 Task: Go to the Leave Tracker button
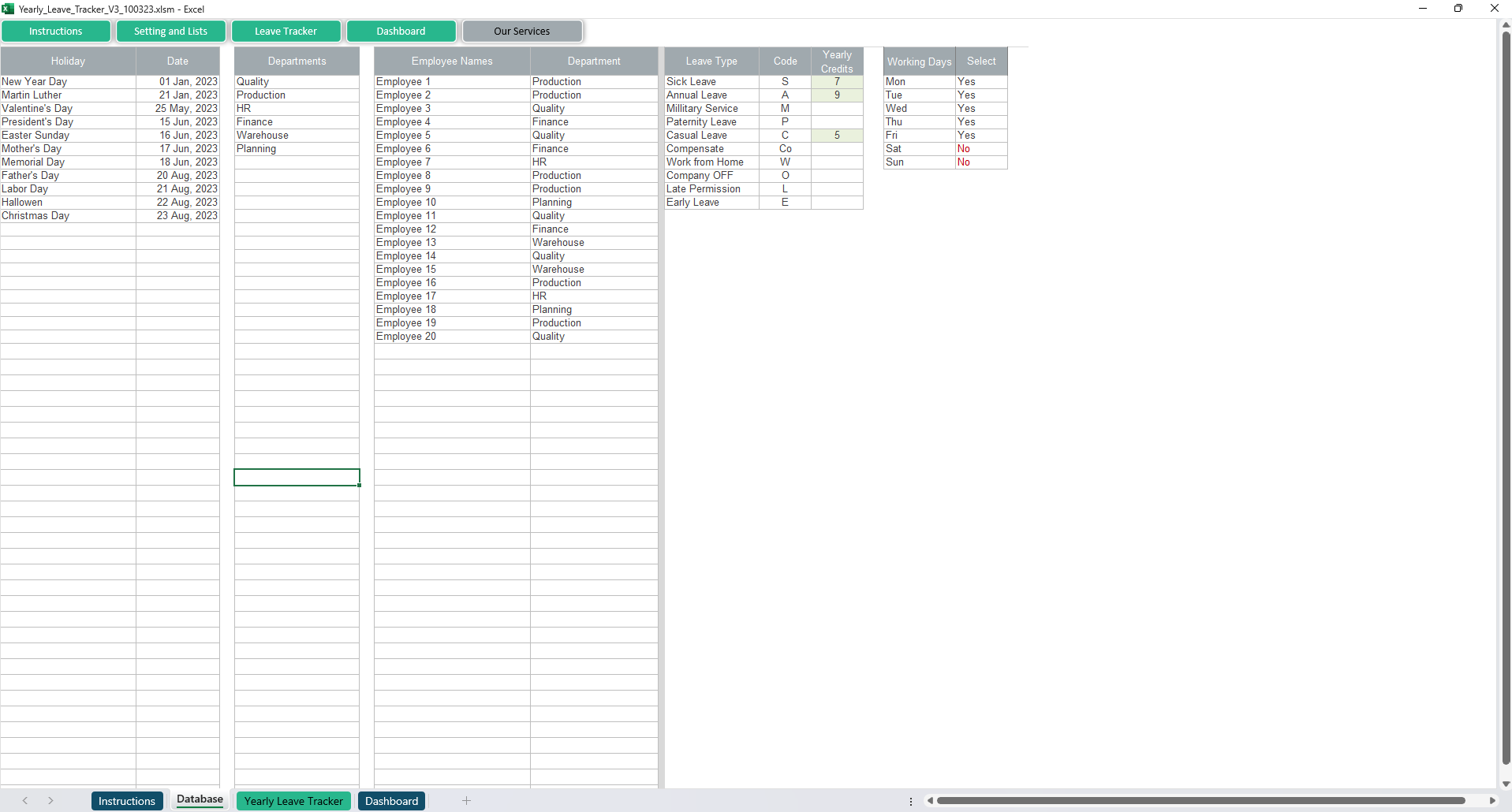coord(286,32)
